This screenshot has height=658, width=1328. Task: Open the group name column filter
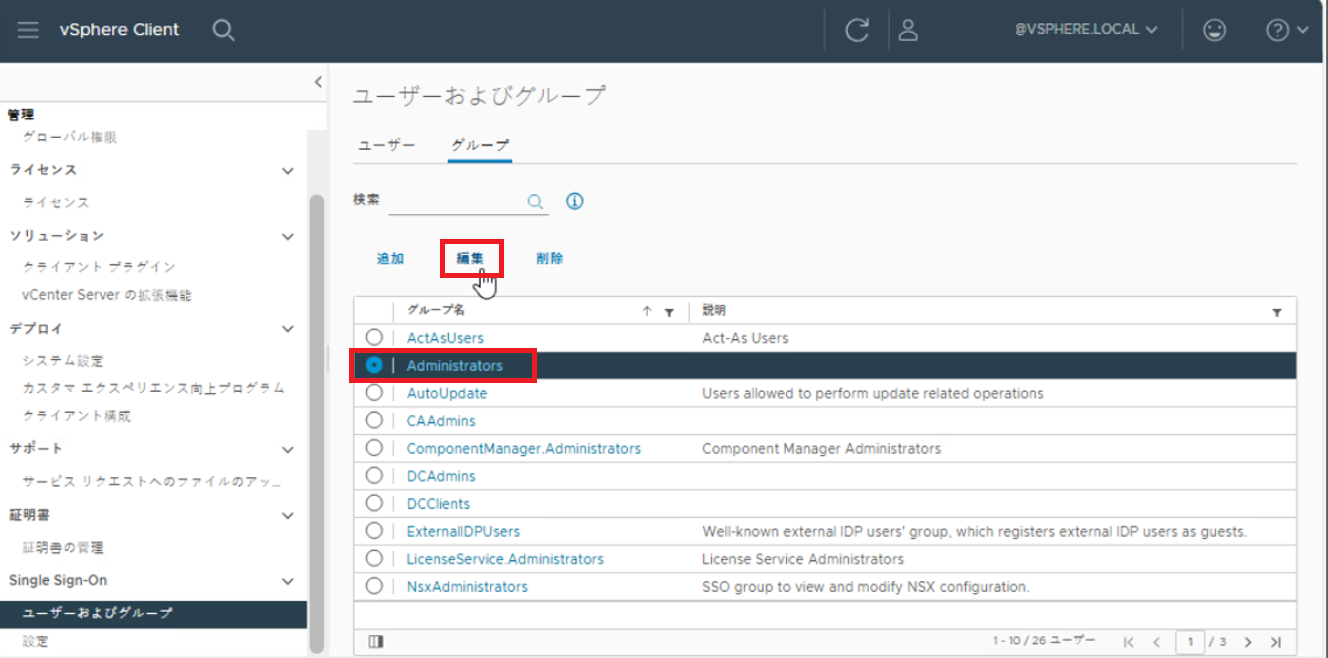[x=669, y=312]
